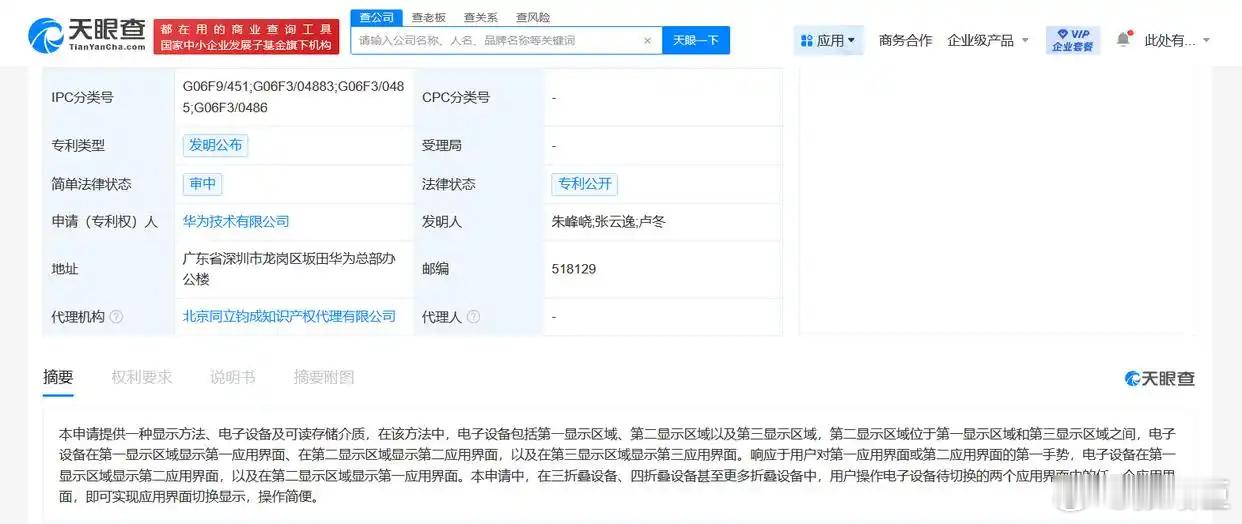This screenshot has width=1242, height=524.
Task: Open the 应用 grid icon menu
Action: pyautogui.click(x=829, y=40)
